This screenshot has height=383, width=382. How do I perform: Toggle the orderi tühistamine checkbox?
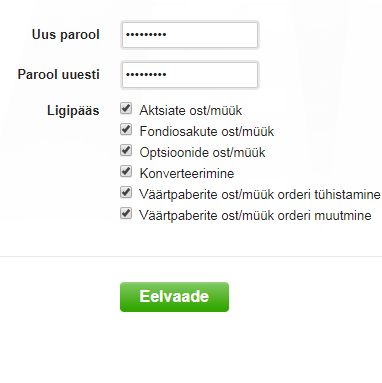point(126,192)
